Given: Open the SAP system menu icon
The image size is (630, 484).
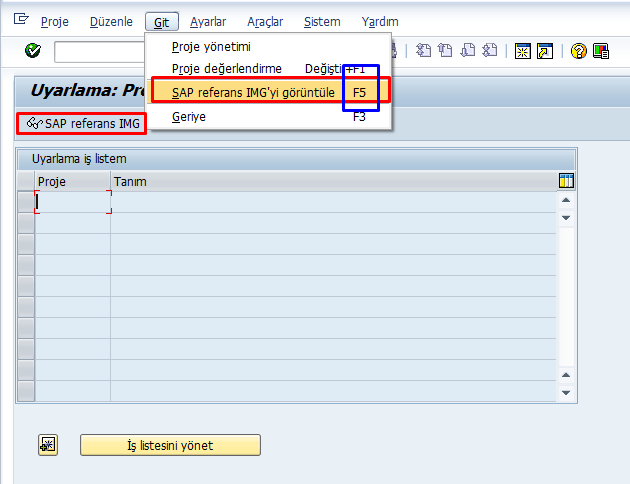Looking at the screenshot, I should click(21, 19).
